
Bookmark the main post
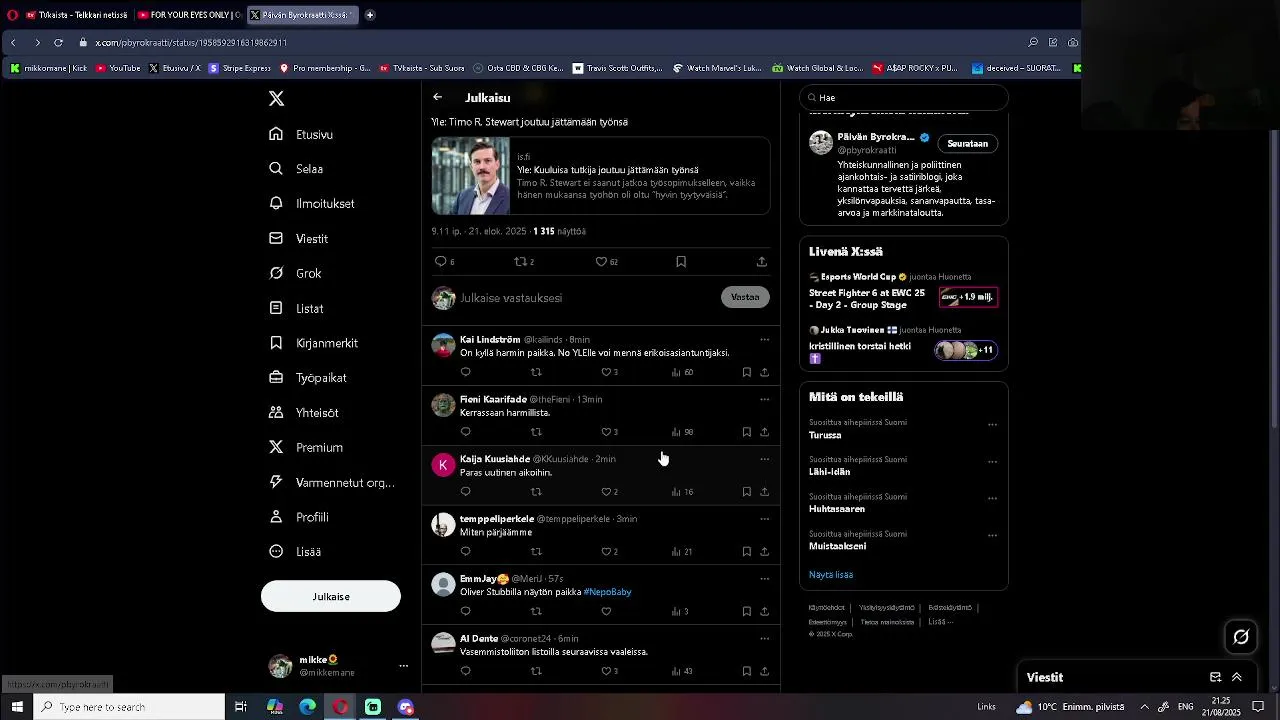(x=681, y=262)
